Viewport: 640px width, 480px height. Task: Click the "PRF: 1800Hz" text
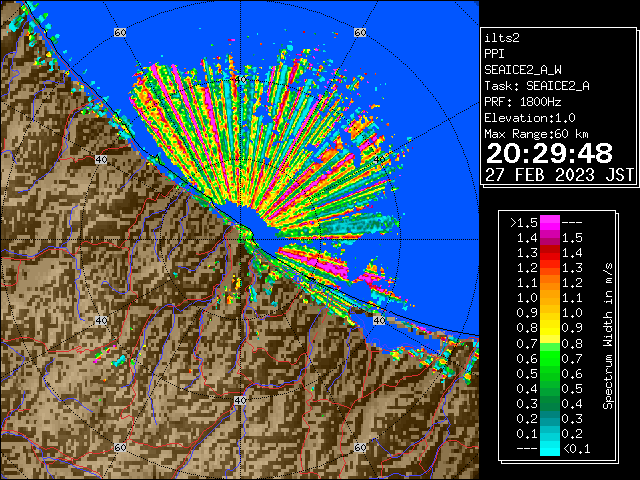[x=523, y=102]
